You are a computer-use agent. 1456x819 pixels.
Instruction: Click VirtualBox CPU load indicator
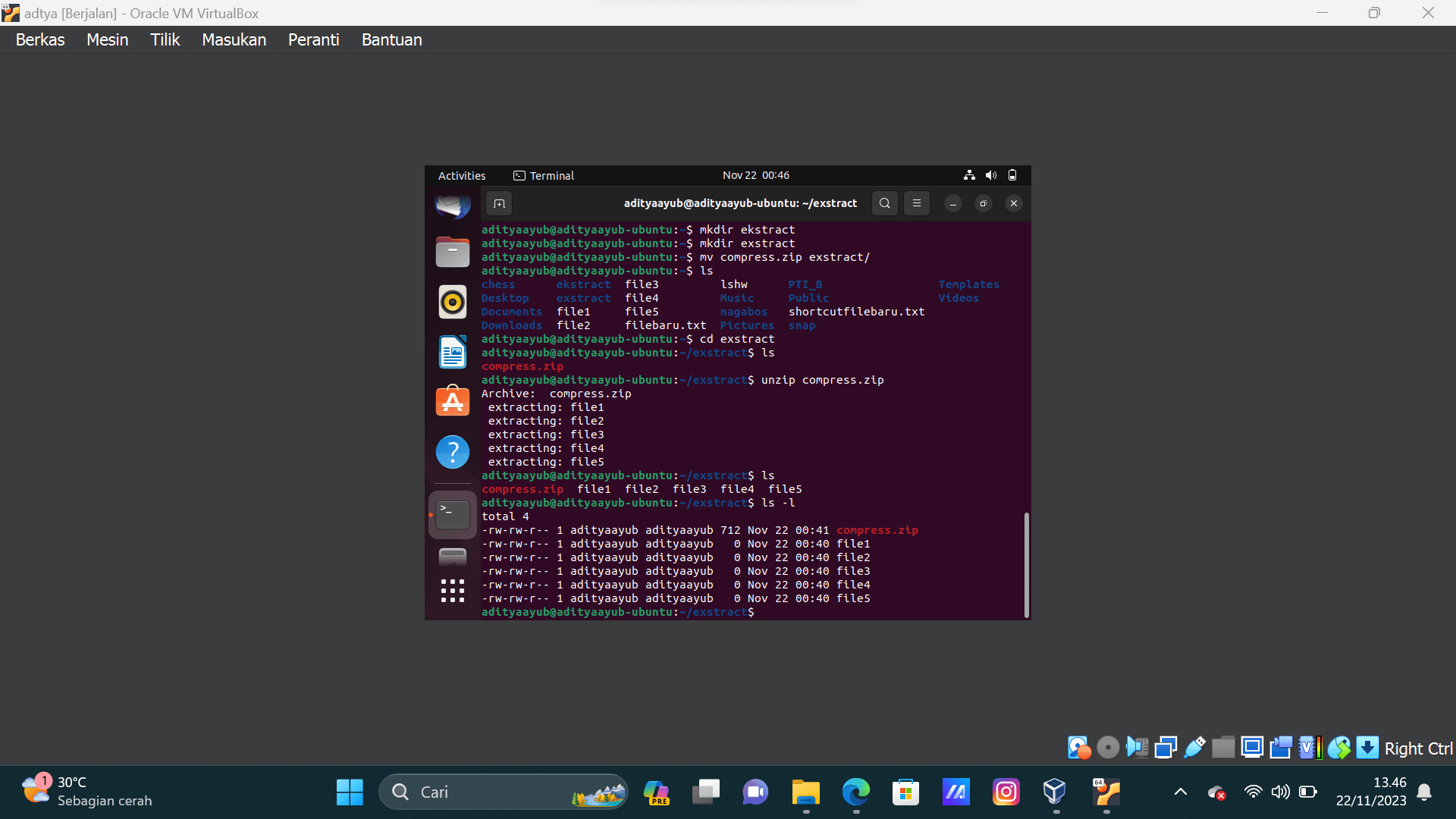(1310, 748)
